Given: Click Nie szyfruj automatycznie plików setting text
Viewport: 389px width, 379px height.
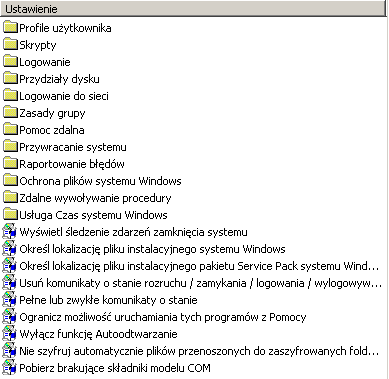Looking at the screenshot, I should coord(199,351).
